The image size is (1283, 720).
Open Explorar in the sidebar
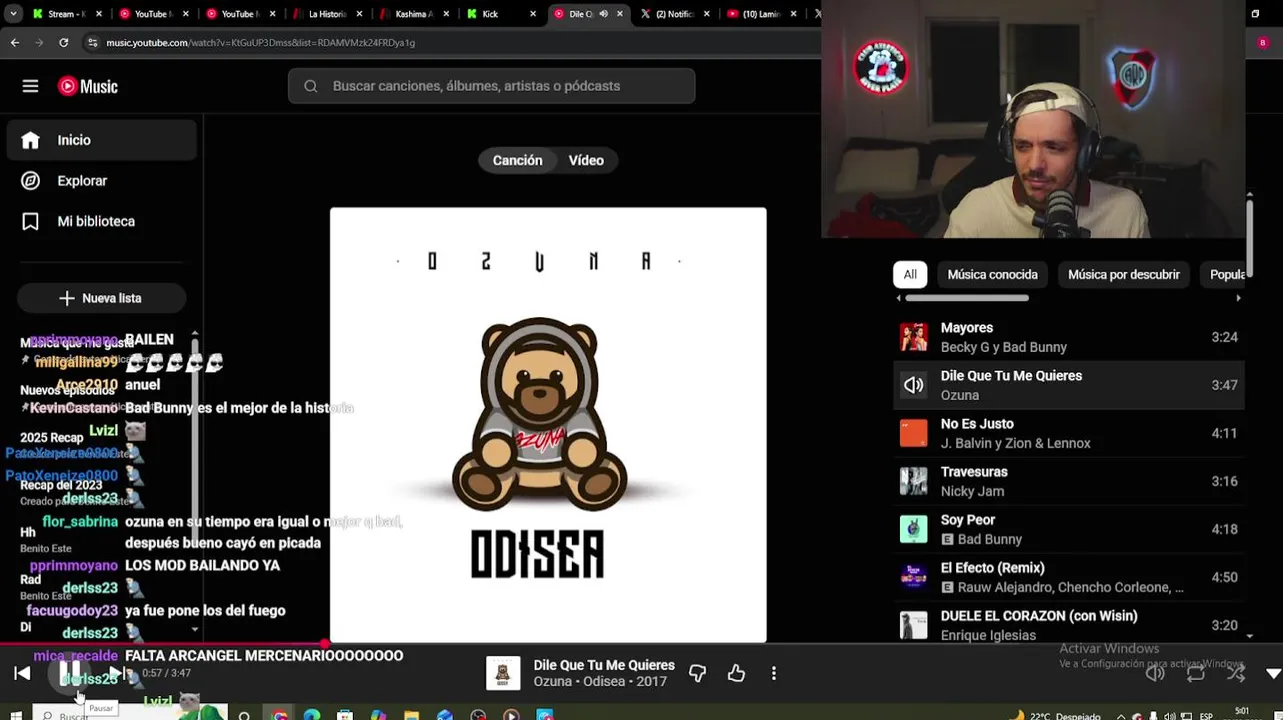point(101,181)
